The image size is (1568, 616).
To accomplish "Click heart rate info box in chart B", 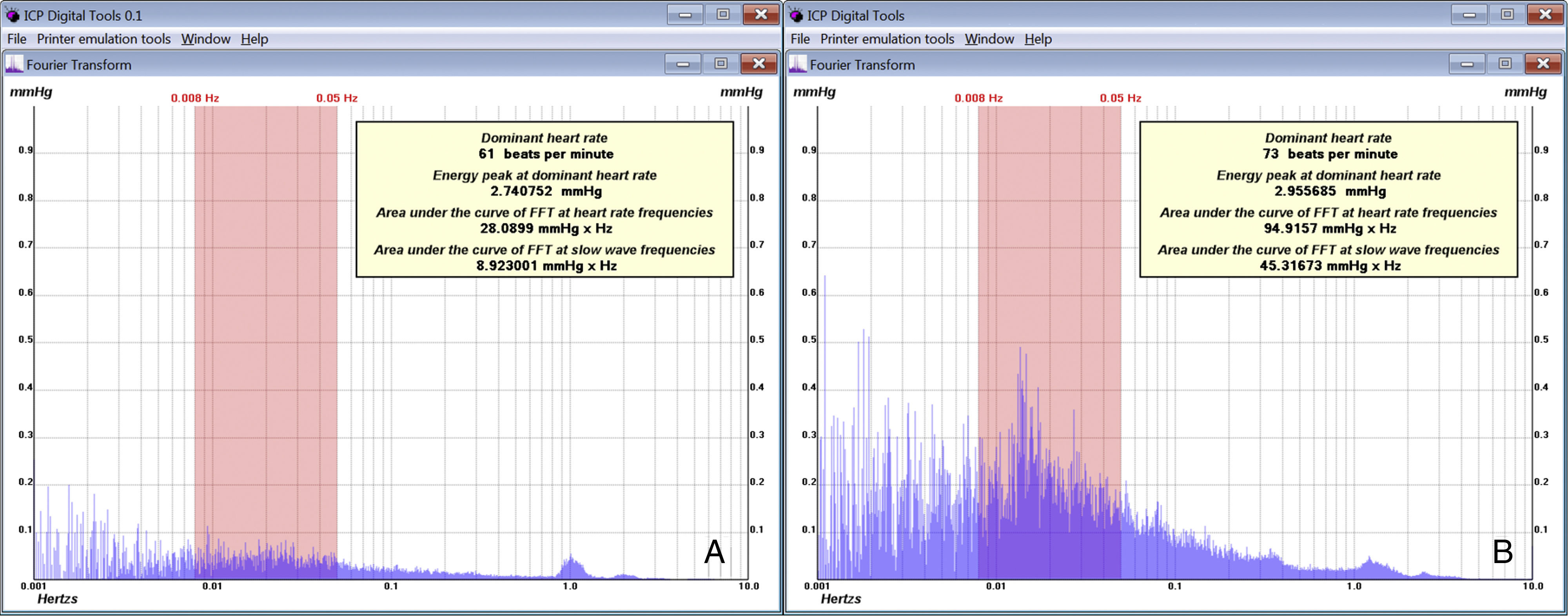I will coord(1328,200).
